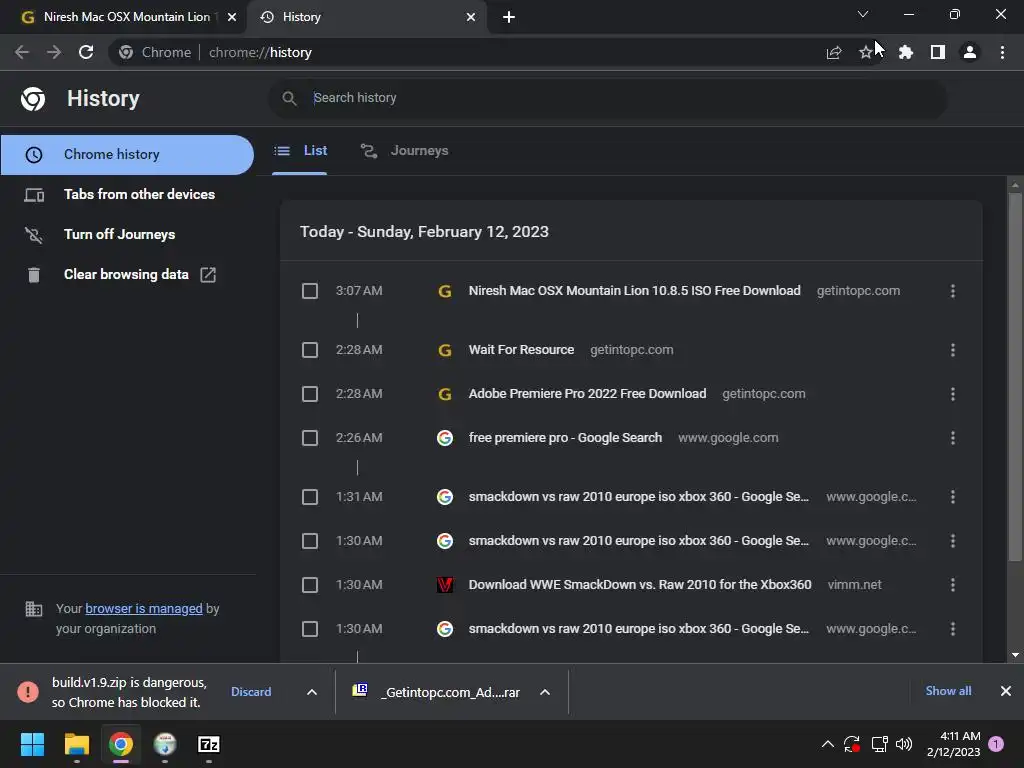This screenshot has height=768, width=1024.
Task: Click the external link icon beside Clear browsing data
Action: tap(208, 274)
